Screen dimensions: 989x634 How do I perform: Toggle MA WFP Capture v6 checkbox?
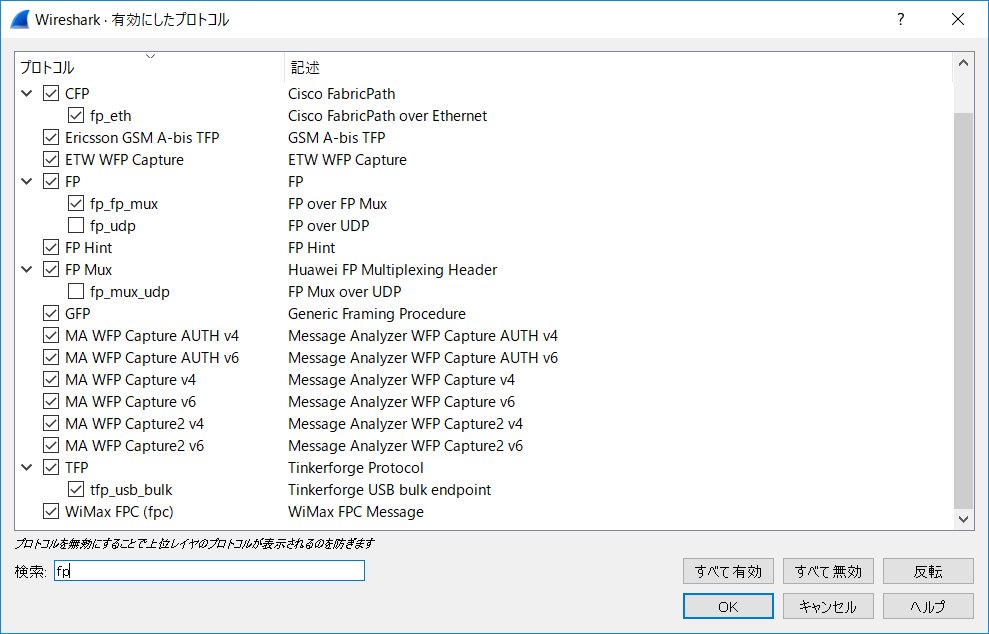[51, 402]
